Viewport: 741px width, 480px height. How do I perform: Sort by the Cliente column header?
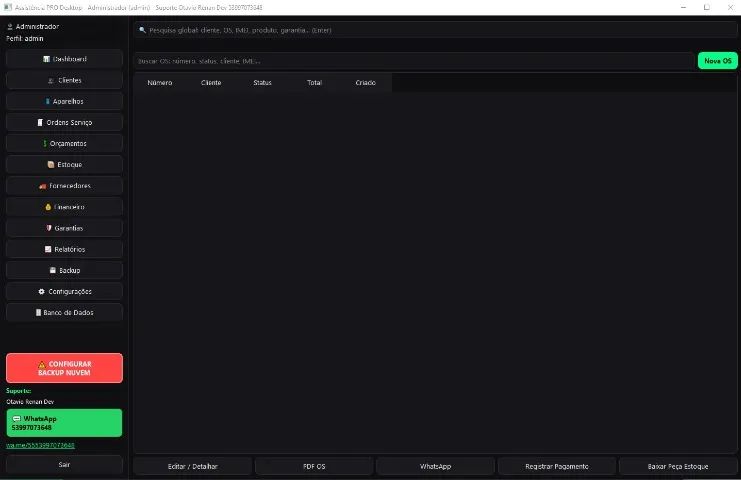coord(211,83)
